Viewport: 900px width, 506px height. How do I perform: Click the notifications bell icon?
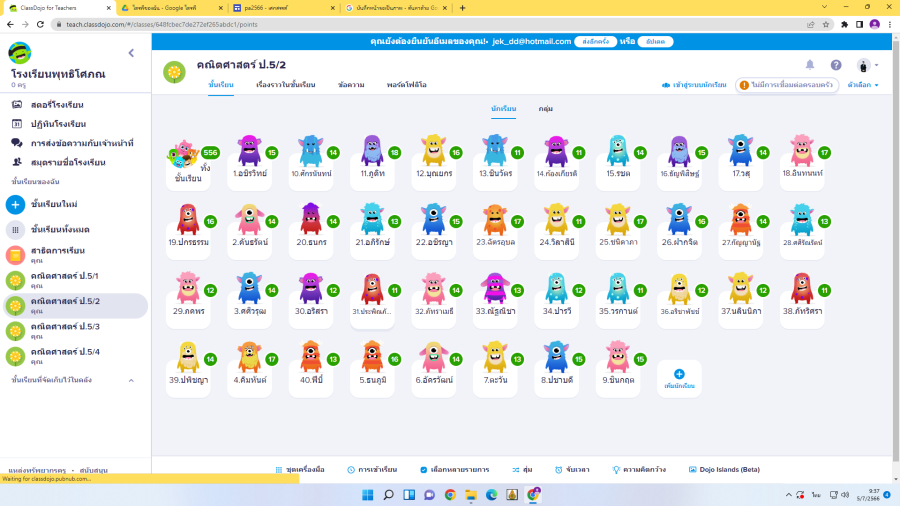click(x=810, y=65)
